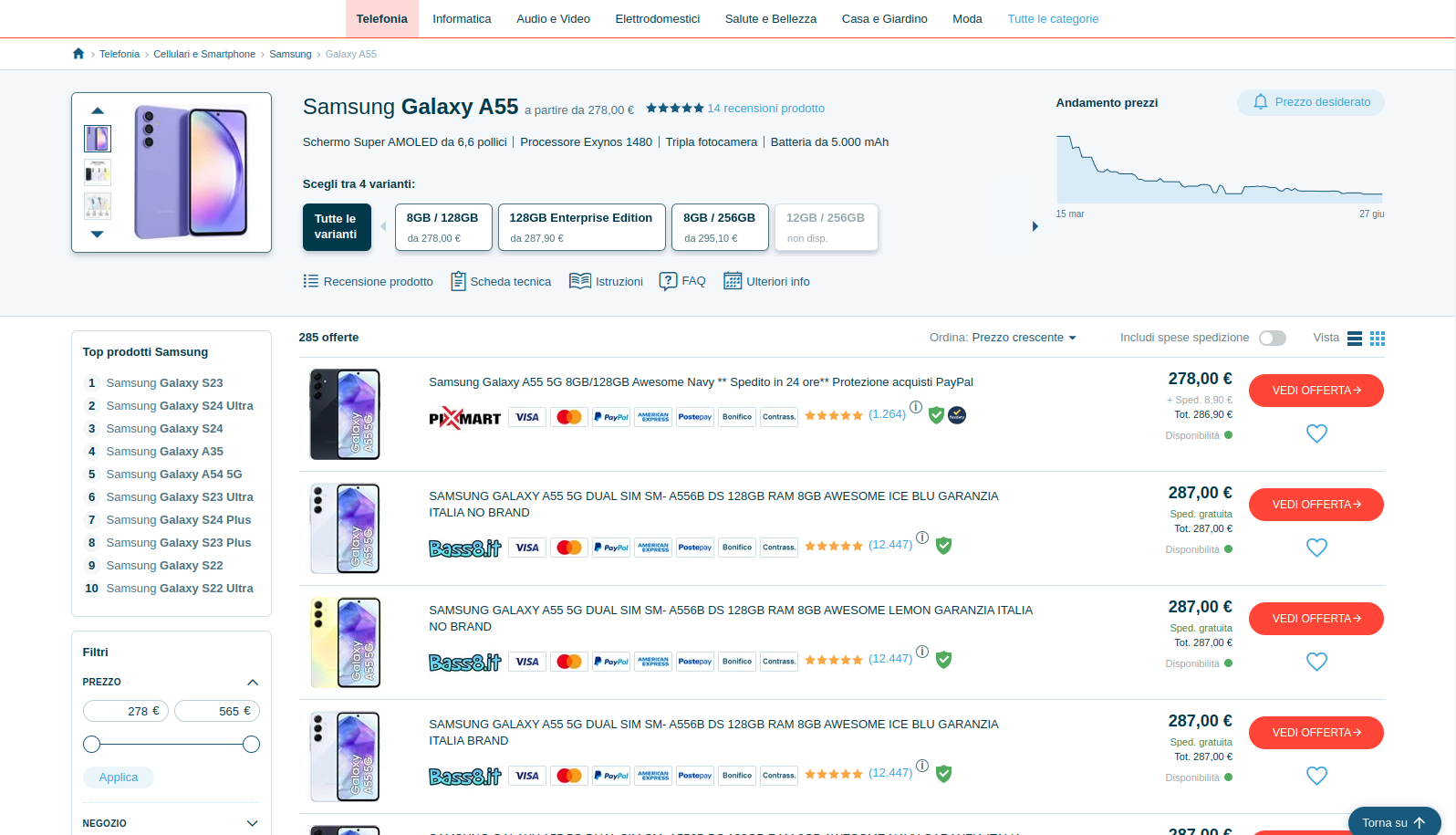Toggle Includi spese spedizione switch
This screenshot has width=1456, height=835.
pyautogui.click(x=1272, y=339)
